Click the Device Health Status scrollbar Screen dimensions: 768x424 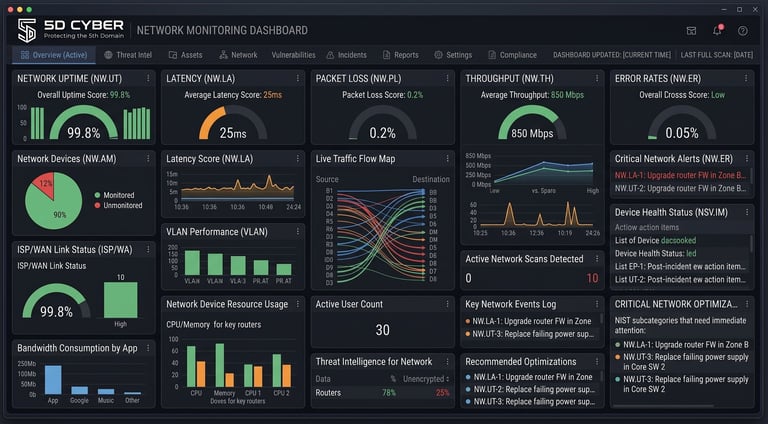click(751, 245)
